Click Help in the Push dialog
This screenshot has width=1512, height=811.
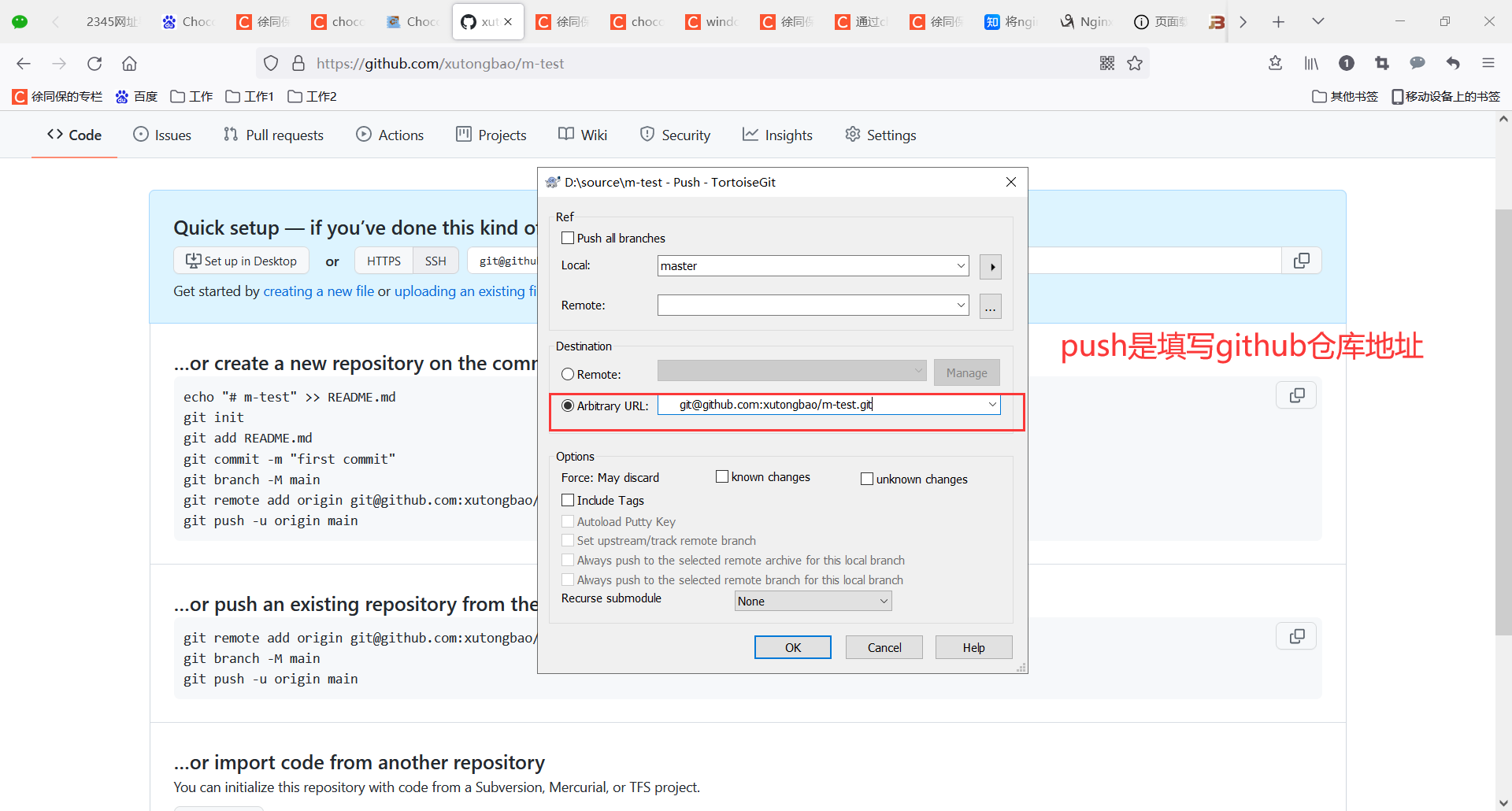click(974, 648)
